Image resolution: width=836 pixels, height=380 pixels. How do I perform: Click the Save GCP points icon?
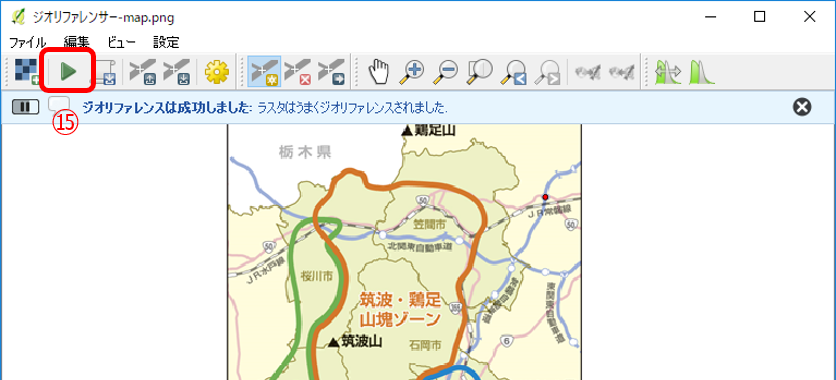coord(176,71)
